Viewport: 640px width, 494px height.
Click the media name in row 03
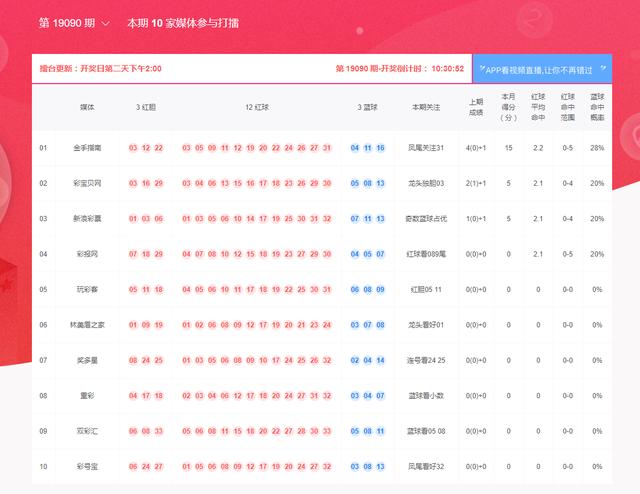click(x=87, y=219)
